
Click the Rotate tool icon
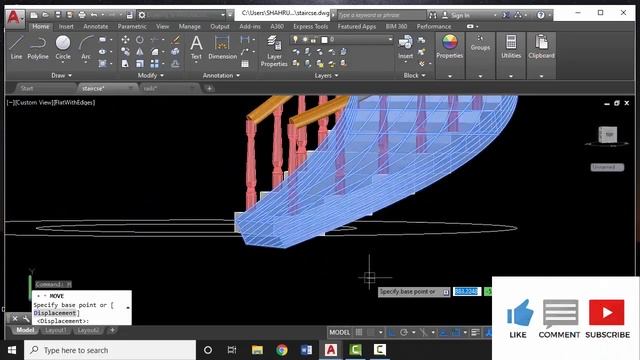140,40
